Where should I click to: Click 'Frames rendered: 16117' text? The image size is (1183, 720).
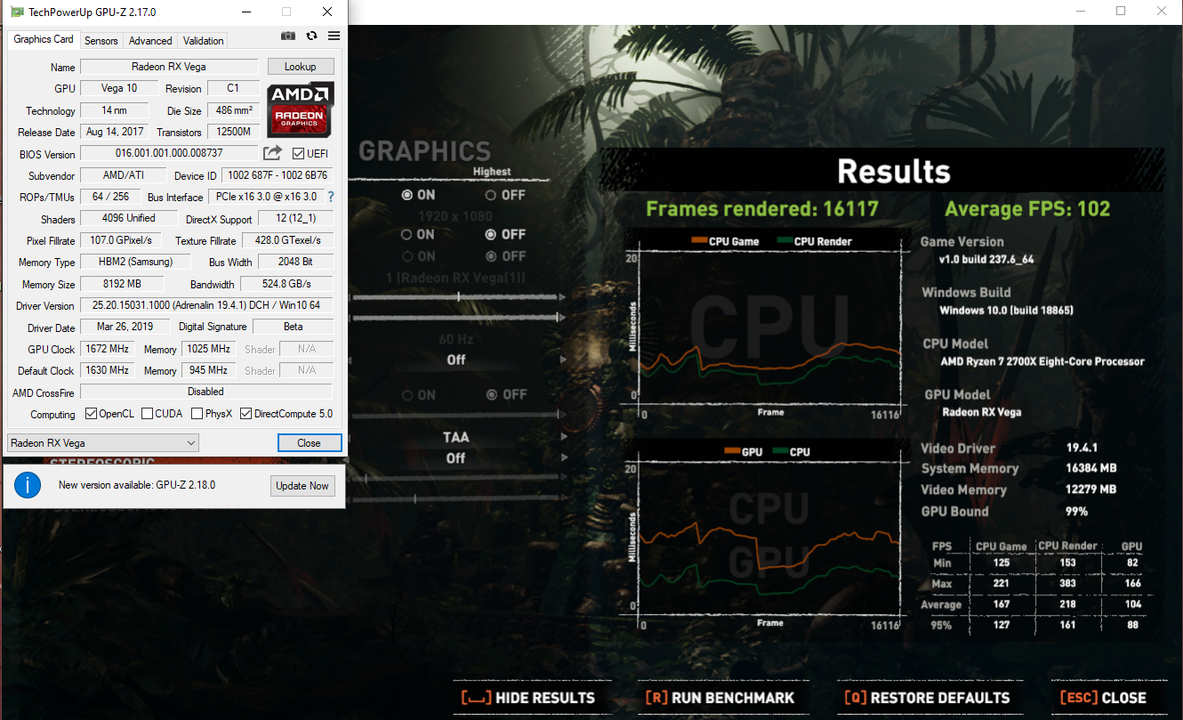(x=762, y=209)
